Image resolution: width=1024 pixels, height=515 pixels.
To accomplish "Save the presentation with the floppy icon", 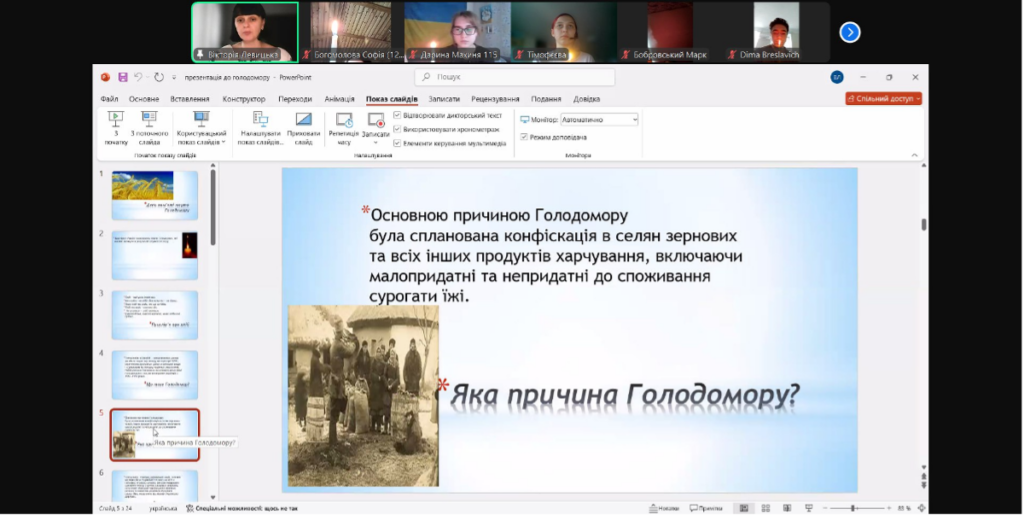I will (x=122, y=77).
